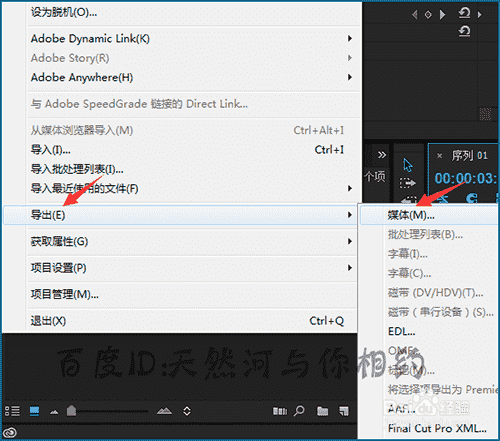Select 字幕(C)... export option
Image resolution: width=500 pixels, height=441 pixels.
[x=429, y=273]
